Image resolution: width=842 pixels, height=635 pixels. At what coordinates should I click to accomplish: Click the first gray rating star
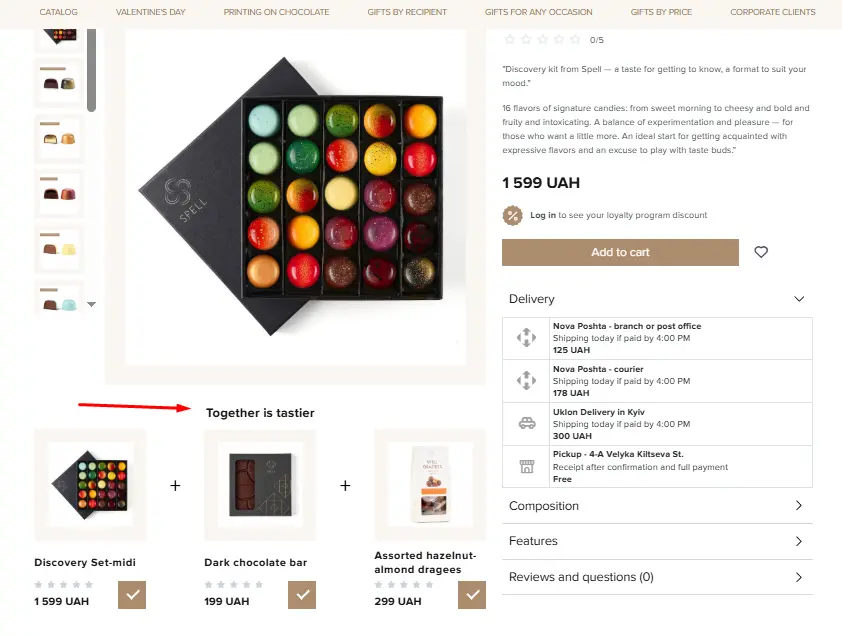510,40
